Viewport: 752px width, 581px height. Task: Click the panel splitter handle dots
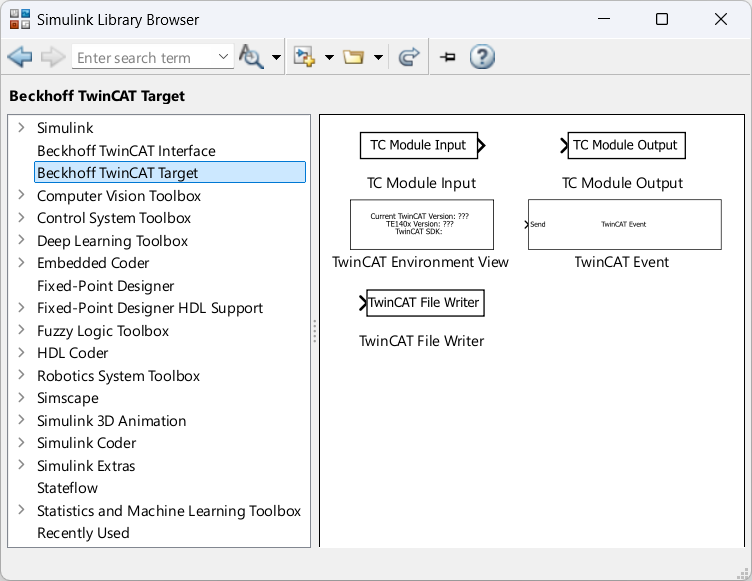315,331
